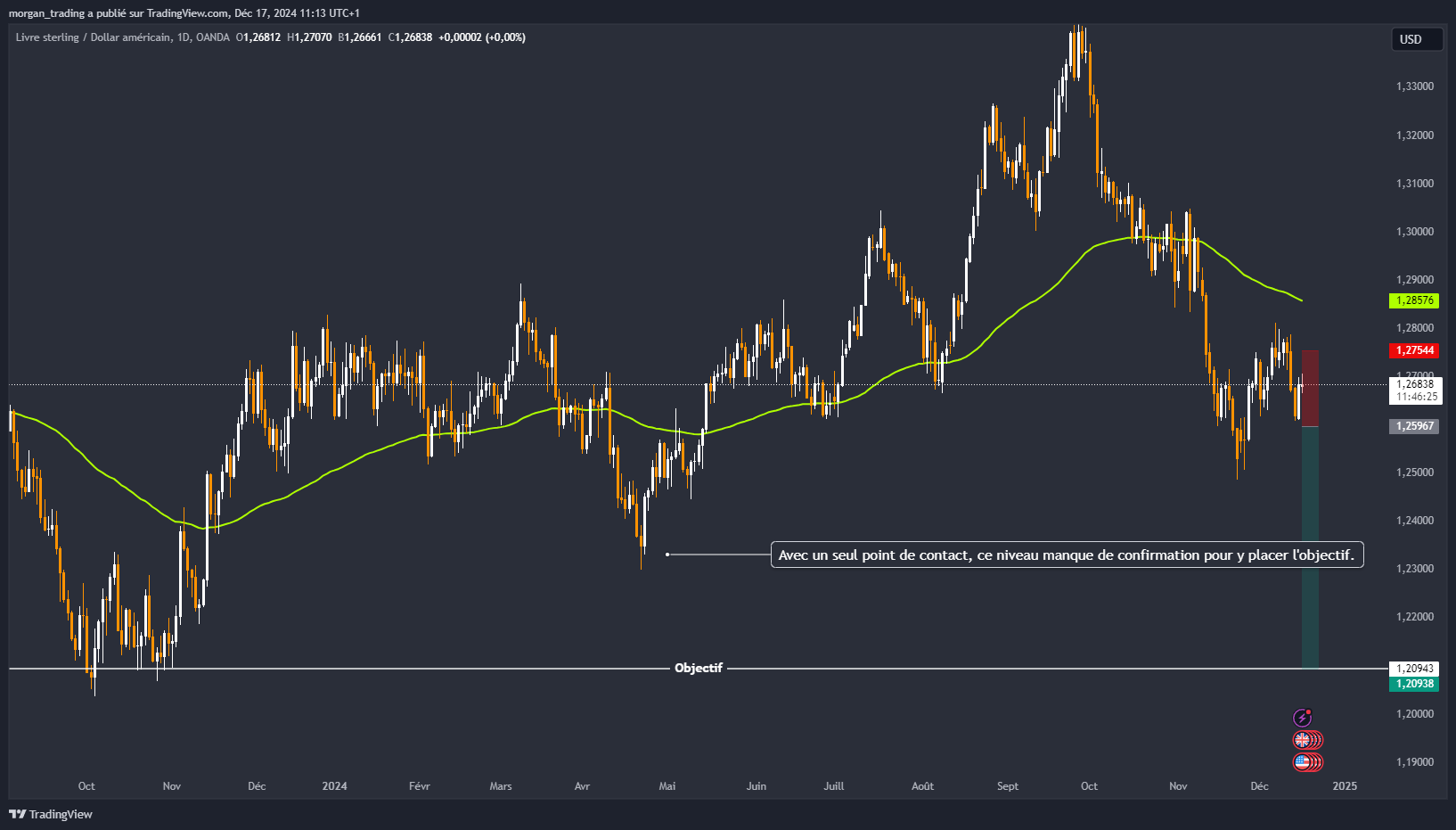Click the green 1,28576 moving average label

tap(1413, 301)
